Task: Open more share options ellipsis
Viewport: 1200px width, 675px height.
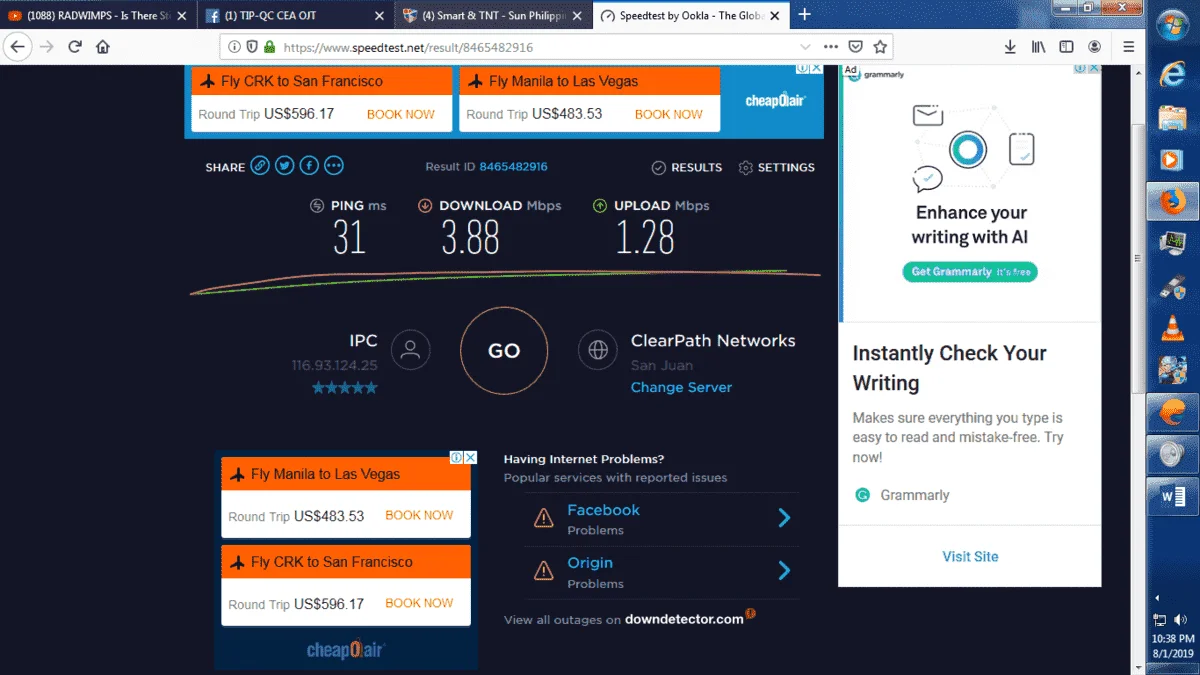Action: tap(334, 166)
